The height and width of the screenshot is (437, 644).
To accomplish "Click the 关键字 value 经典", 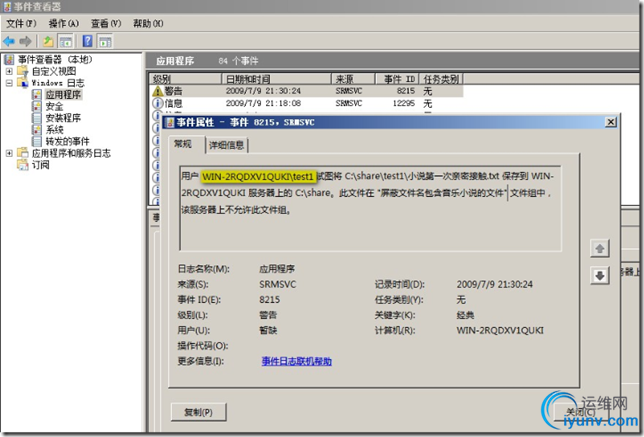I will click(x=465, y=315).
